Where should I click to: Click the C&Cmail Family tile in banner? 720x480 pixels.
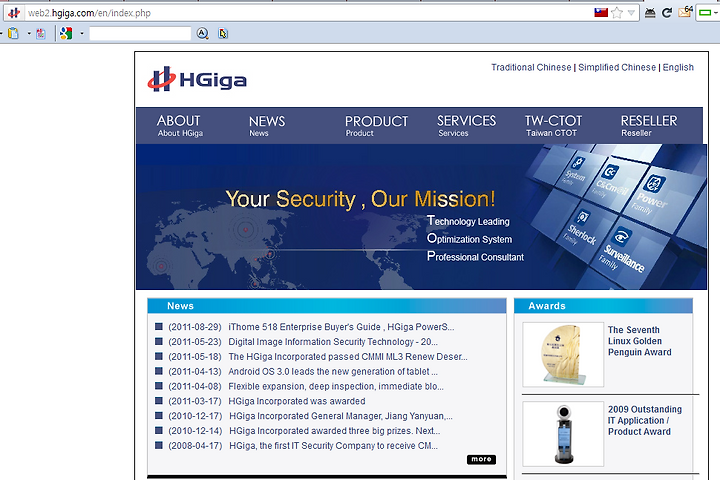pyautogui.click(x=611, y=182)
